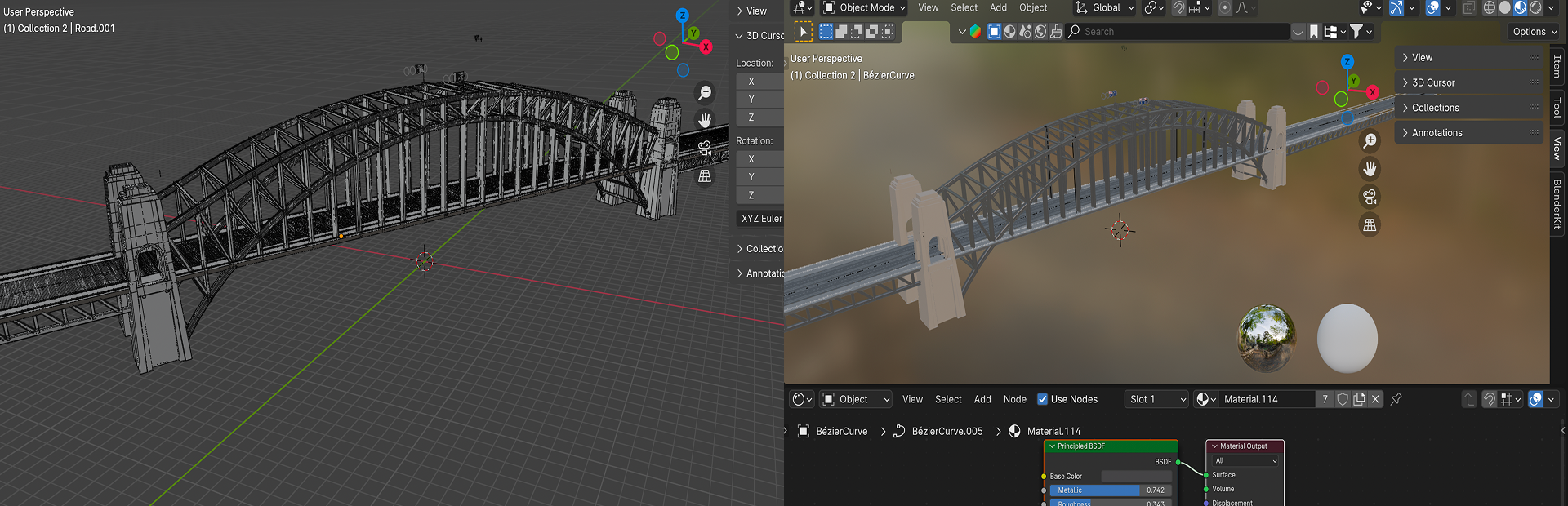Image resolution: width=1568 pixels, height=506 pixels.
Task: Click the BlenderKit Search field
Action: pos(1177,32)
